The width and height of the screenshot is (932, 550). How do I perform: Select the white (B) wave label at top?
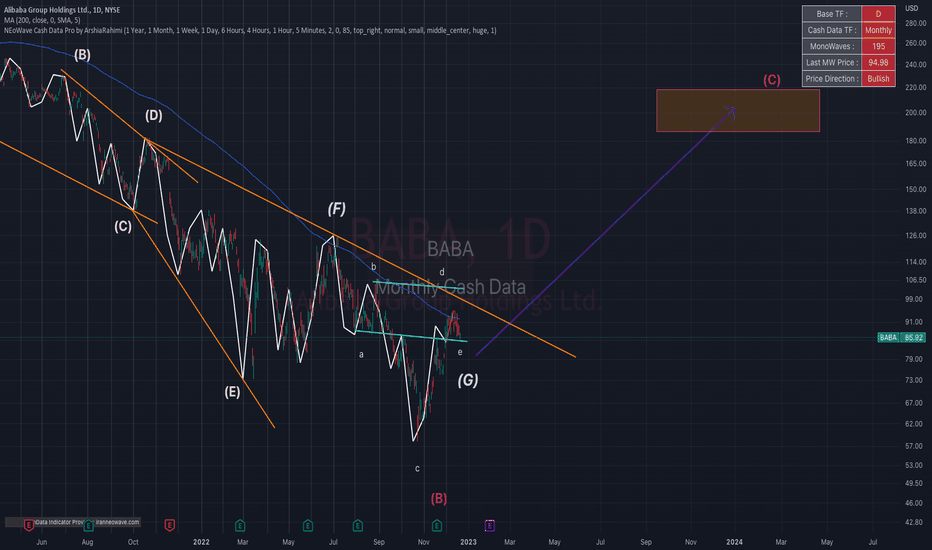[82, 55]
